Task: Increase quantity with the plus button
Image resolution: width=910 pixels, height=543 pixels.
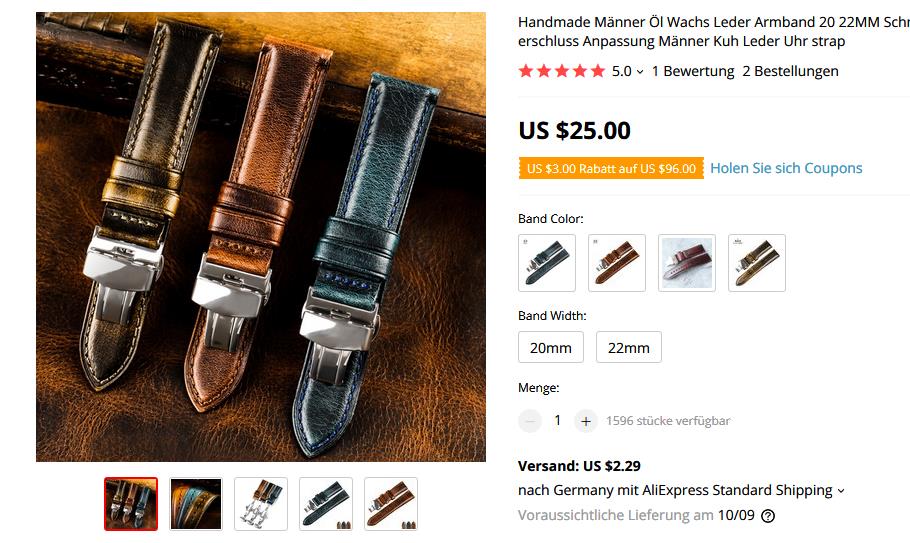Action: tap(586, 421)
